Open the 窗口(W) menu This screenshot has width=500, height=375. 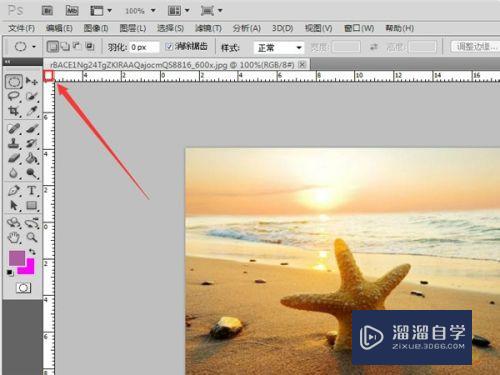(x=359, y=28)
